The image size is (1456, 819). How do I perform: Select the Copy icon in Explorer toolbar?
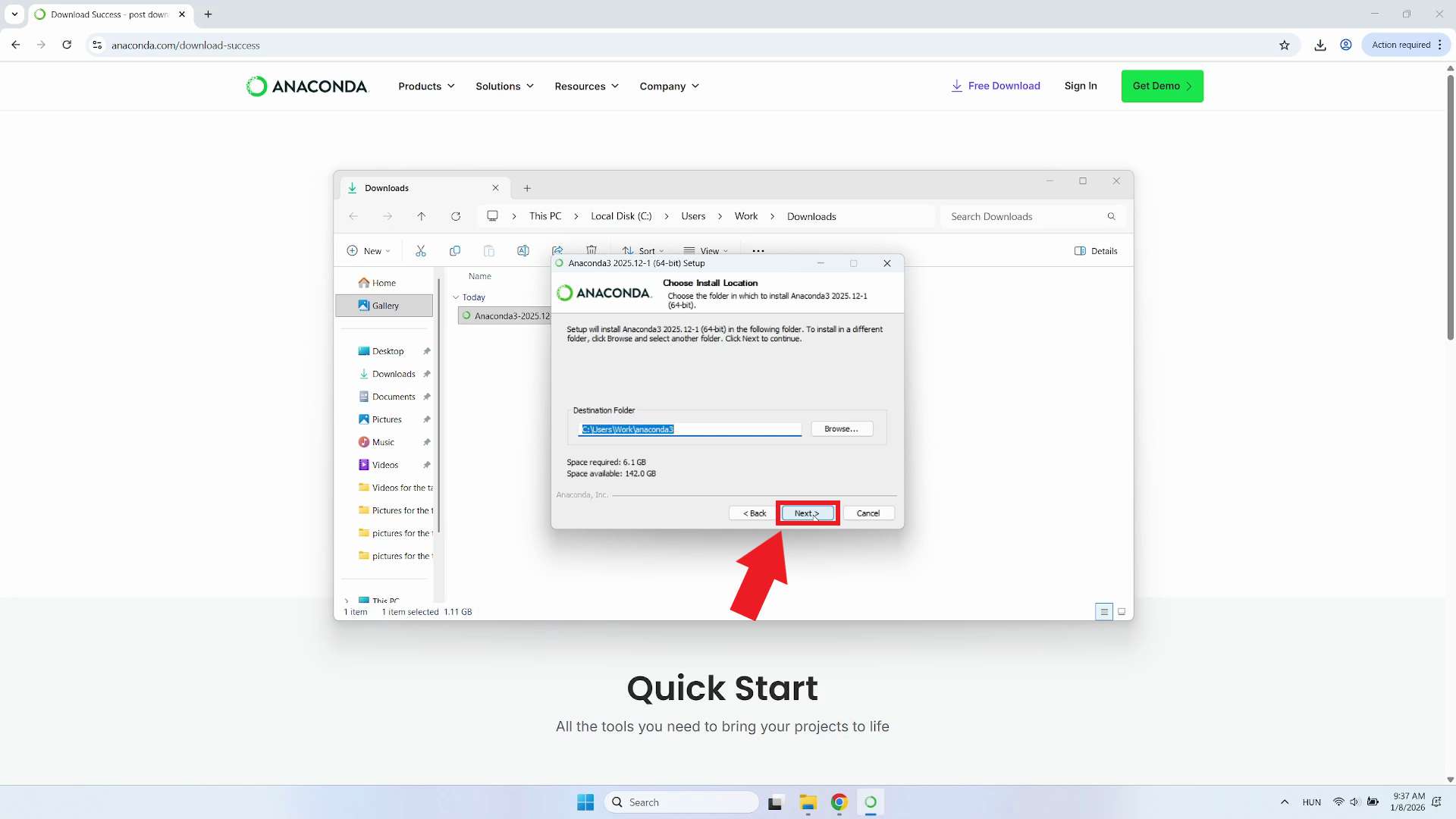(455, 251)
